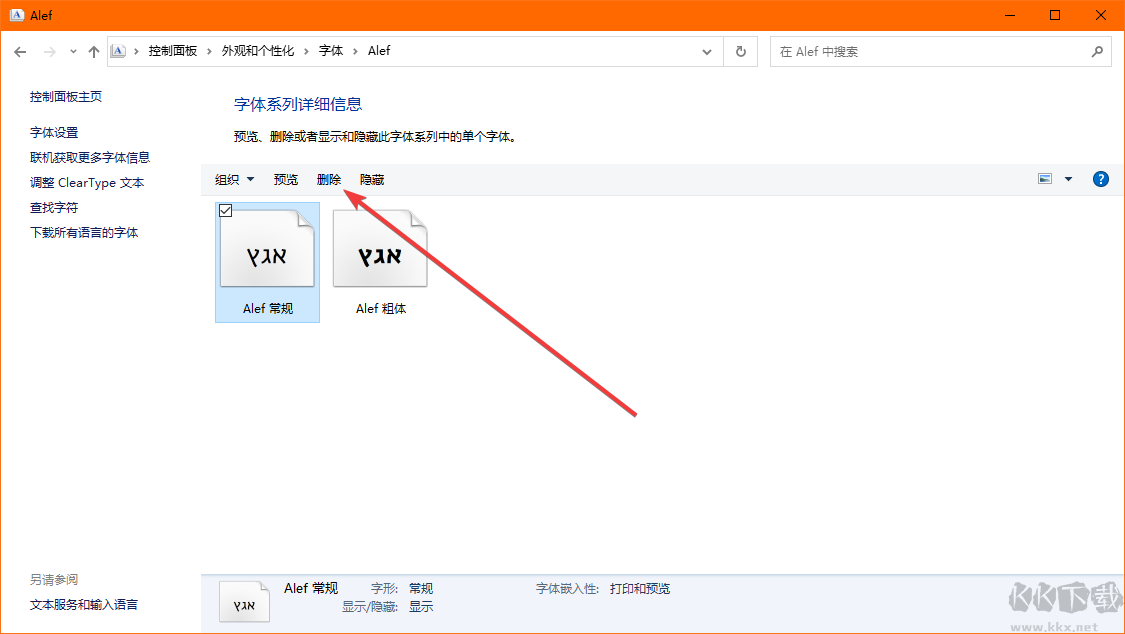Screen dimensions: 1125x634
Task: Open 调整 ClearType 文本 settings
Action: 85,182
